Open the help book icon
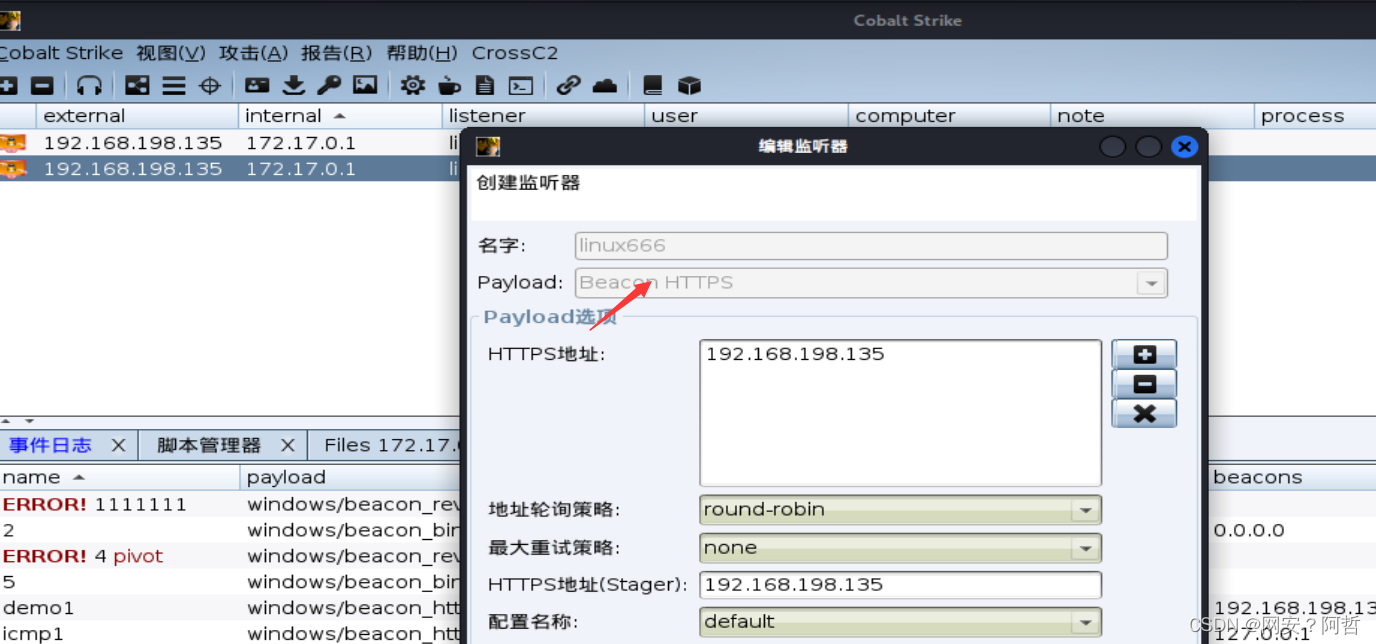1376x644 pixels. 652,86
